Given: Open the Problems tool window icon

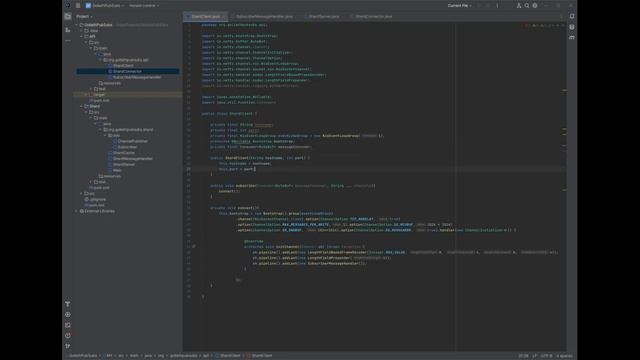Looking at the screenshot, I should (x=68, y=336).
